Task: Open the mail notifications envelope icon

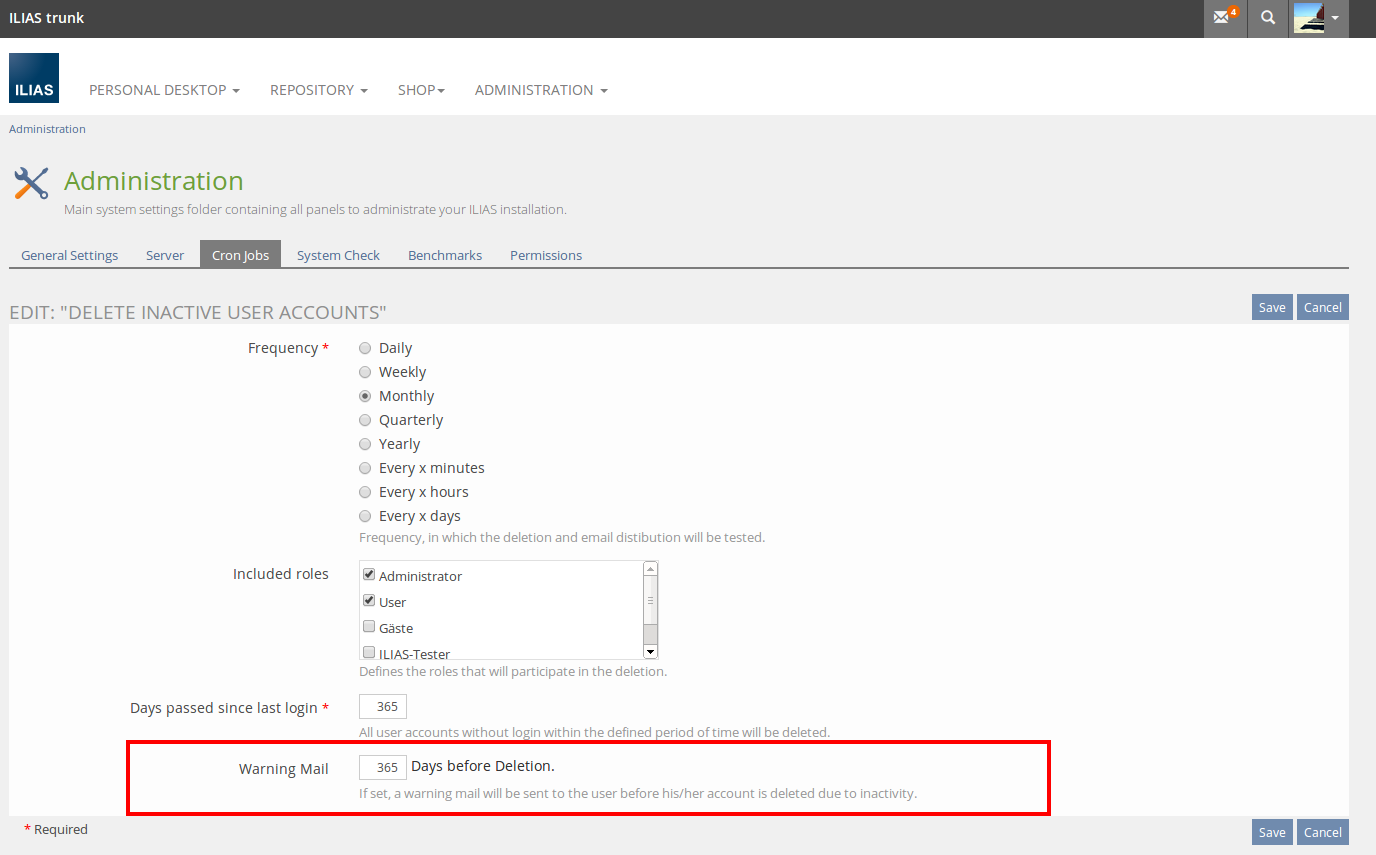Action: coord(1224,18)
